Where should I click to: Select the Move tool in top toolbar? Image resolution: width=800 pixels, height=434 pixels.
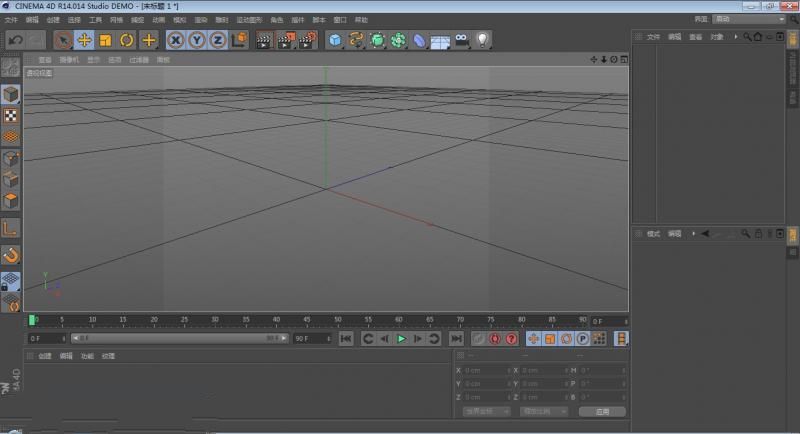coord(85,40)
